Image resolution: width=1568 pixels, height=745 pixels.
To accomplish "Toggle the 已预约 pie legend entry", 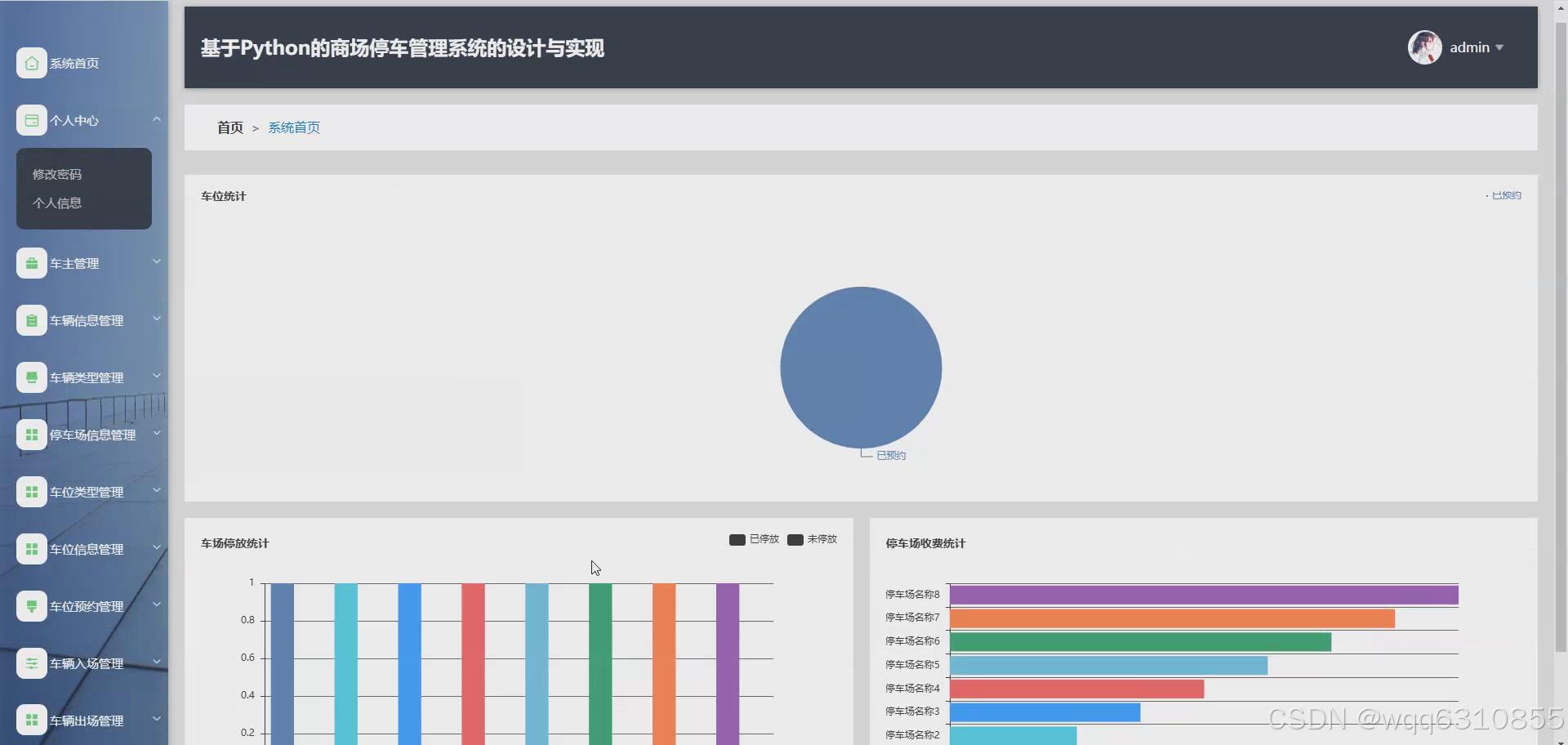I will (x=1503, y=195).
